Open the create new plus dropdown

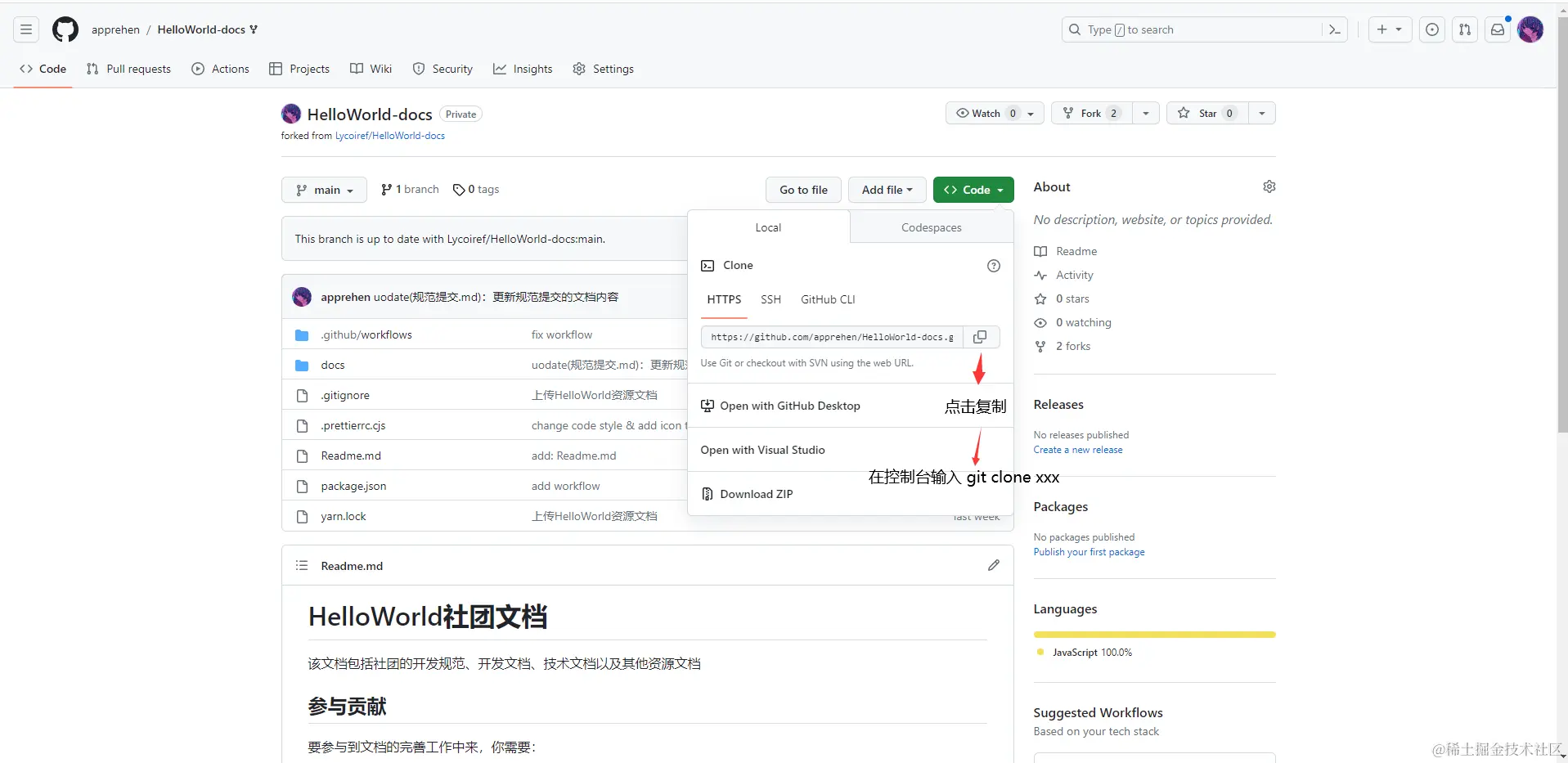click(1390, 29)
